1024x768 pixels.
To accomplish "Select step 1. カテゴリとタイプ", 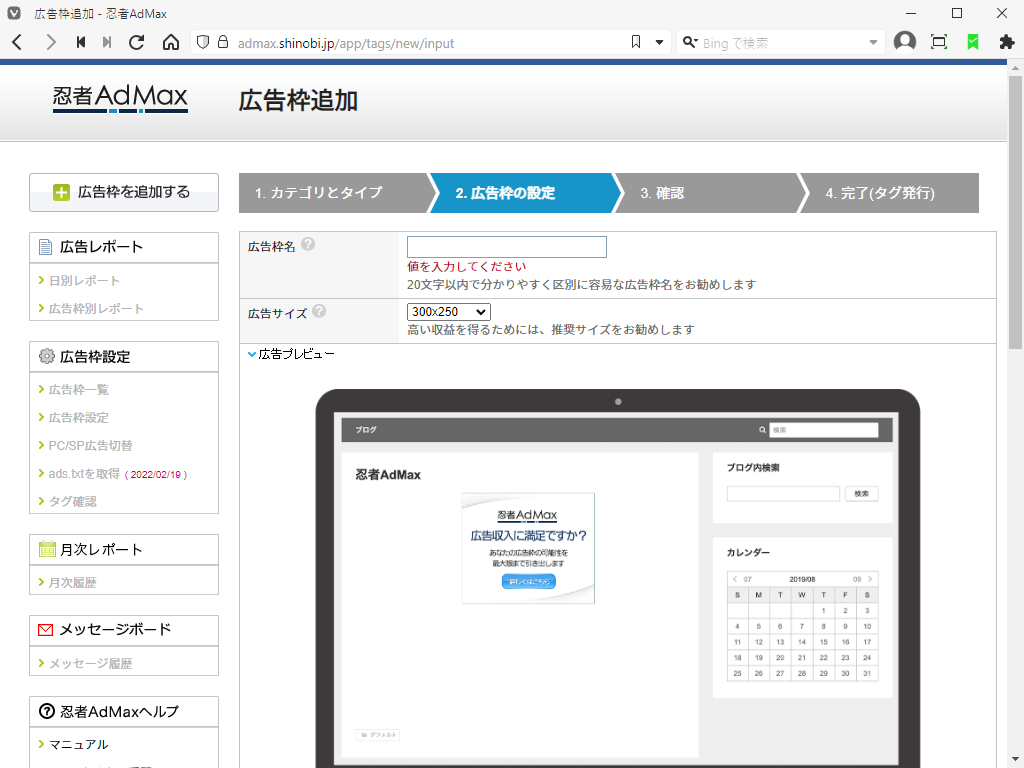I will (334, 193).
